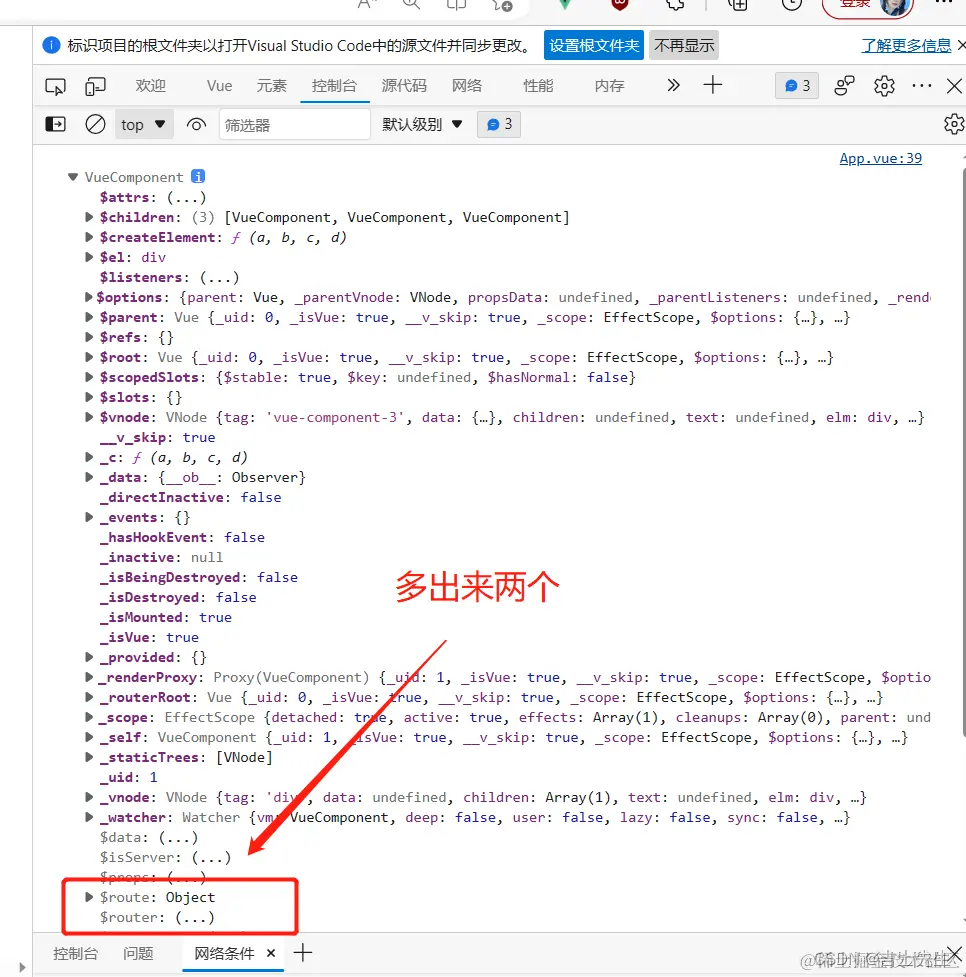The image size is (966, 977).
Task: Open the 控制台 drawer tab
Action: coord(75,953)
